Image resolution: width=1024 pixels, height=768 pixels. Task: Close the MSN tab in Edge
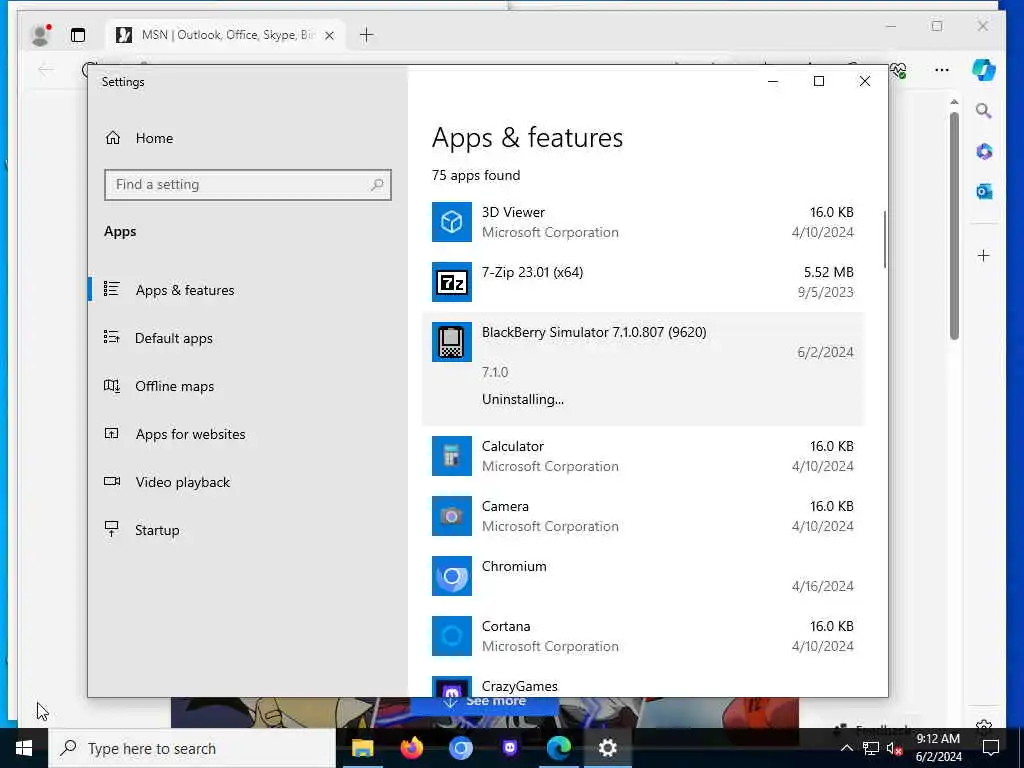pos(330,35)
